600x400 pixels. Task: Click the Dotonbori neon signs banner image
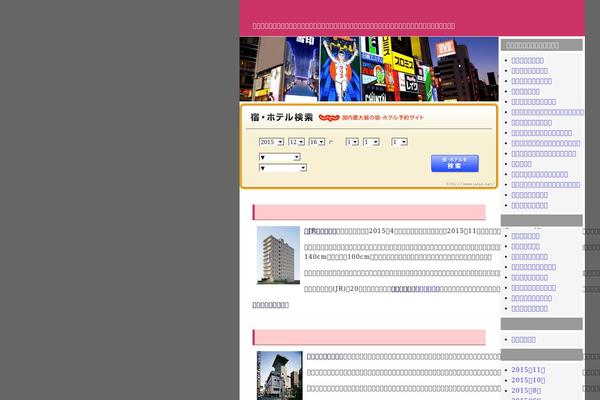pos(369,69)
